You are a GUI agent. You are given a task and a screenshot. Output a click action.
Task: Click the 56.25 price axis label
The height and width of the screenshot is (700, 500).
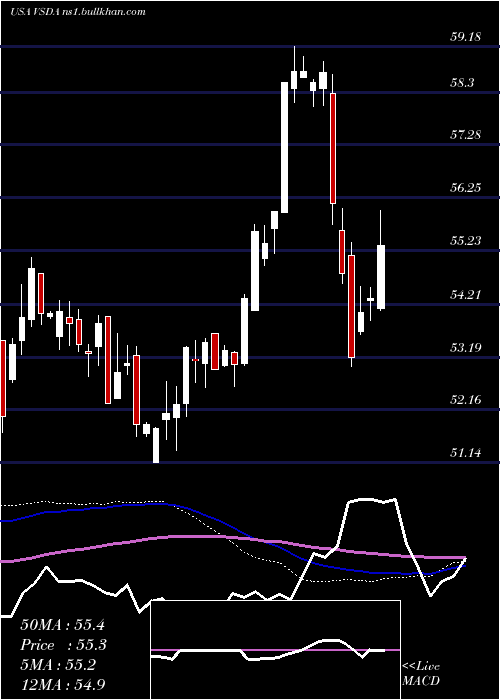465,188
